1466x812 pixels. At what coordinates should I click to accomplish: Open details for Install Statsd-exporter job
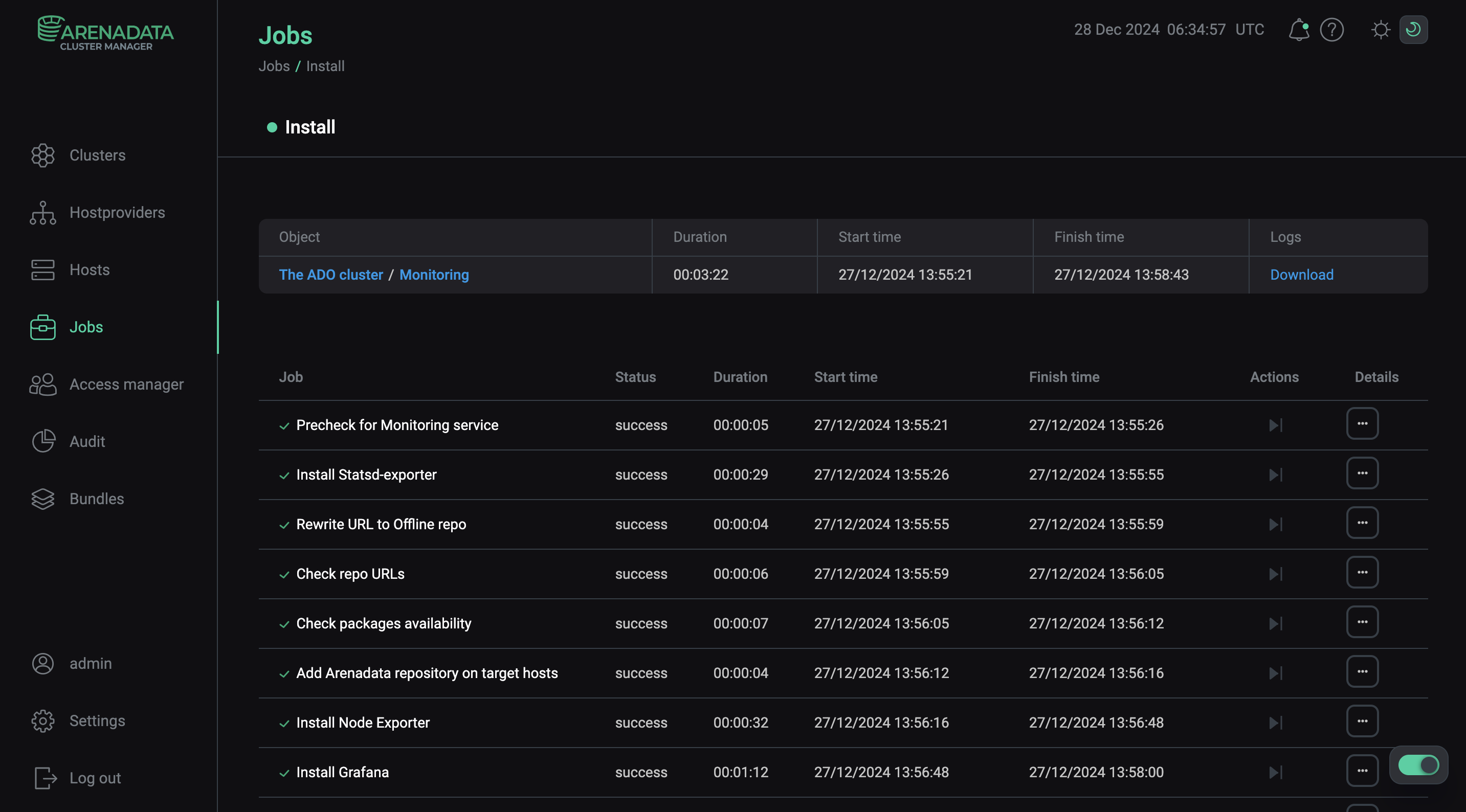point(1363,472)
